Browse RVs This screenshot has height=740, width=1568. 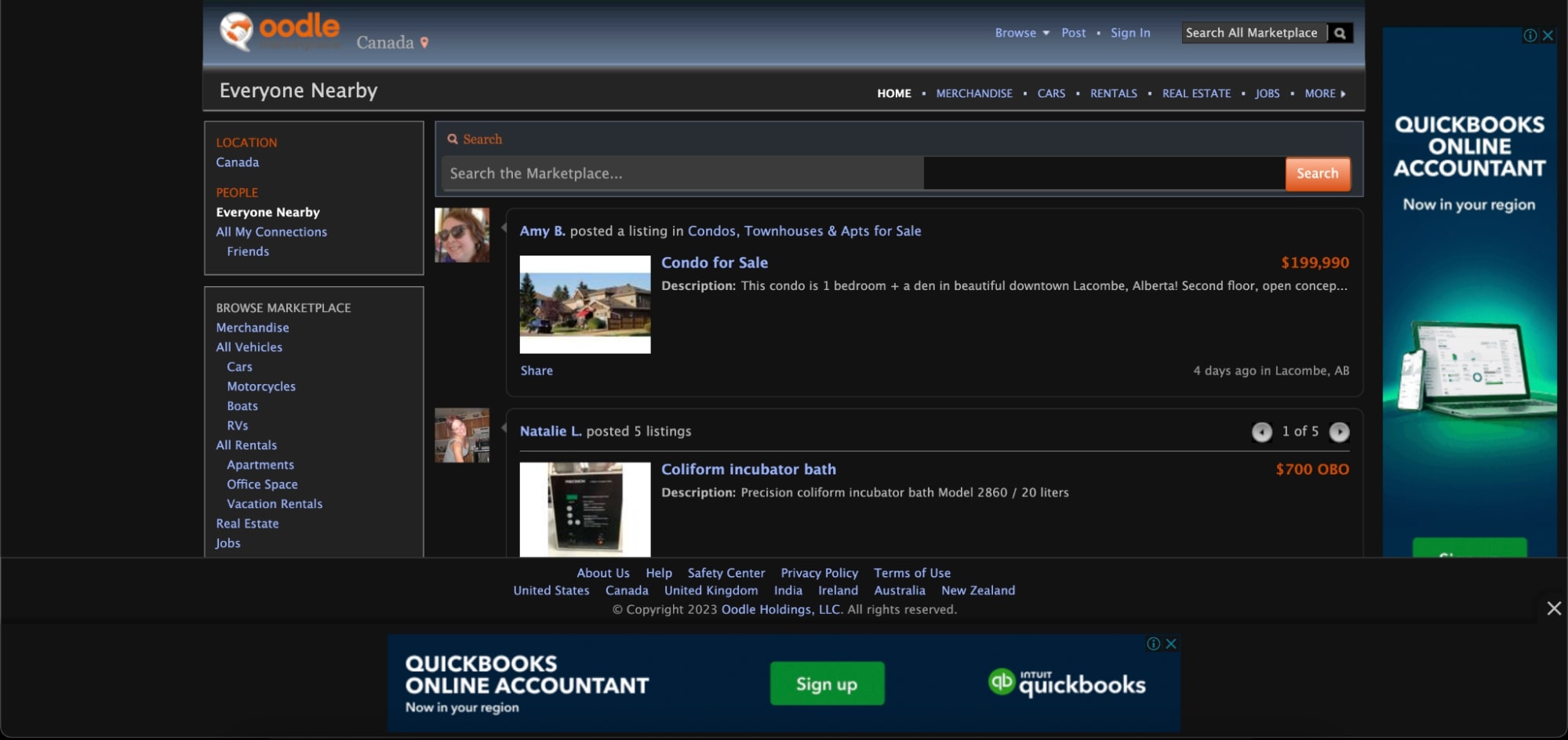tap(238, 426)
